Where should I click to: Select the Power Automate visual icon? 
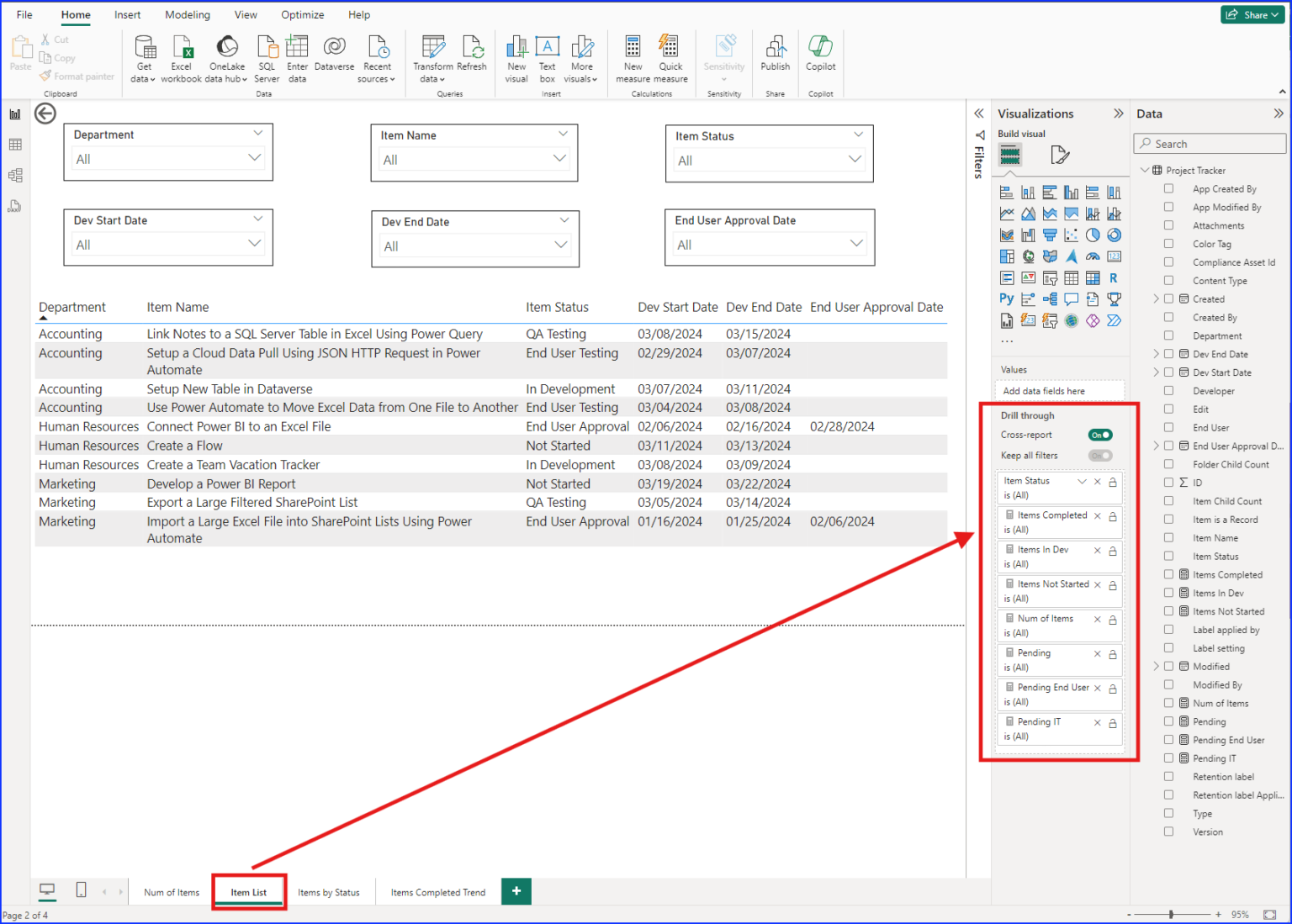pos(1115,320)
